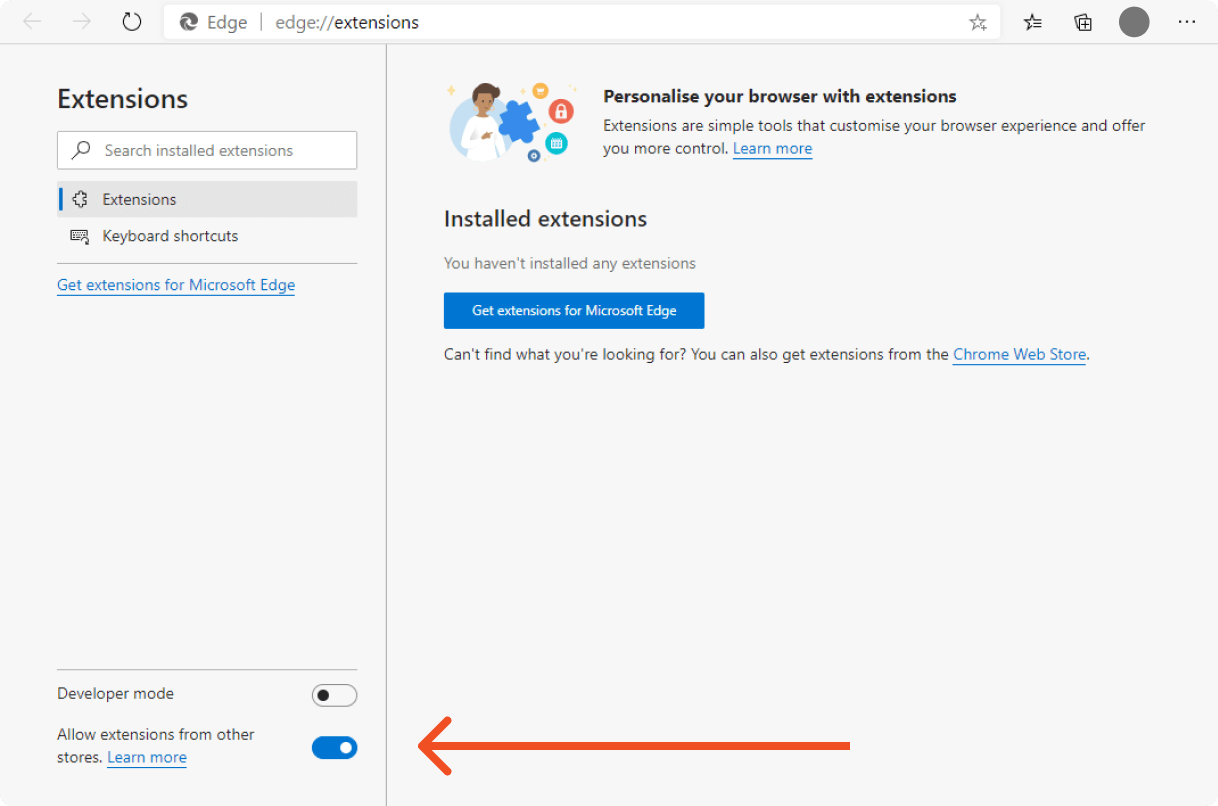Click the Forward navigation arrow

[x=82, y=22]
